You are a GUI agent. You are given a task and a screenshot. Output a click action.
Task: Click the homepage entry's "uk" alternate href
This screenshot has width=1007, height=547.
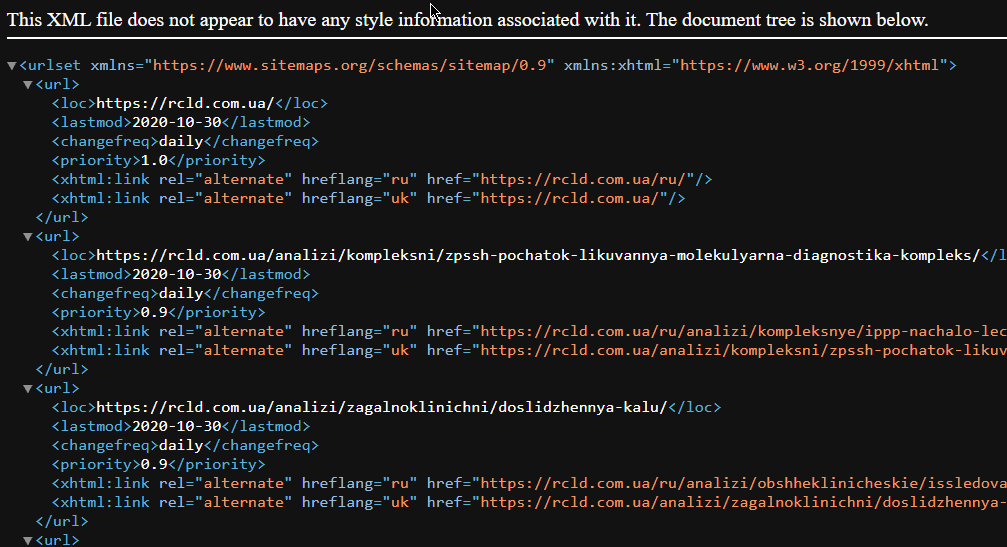(578, 198)
